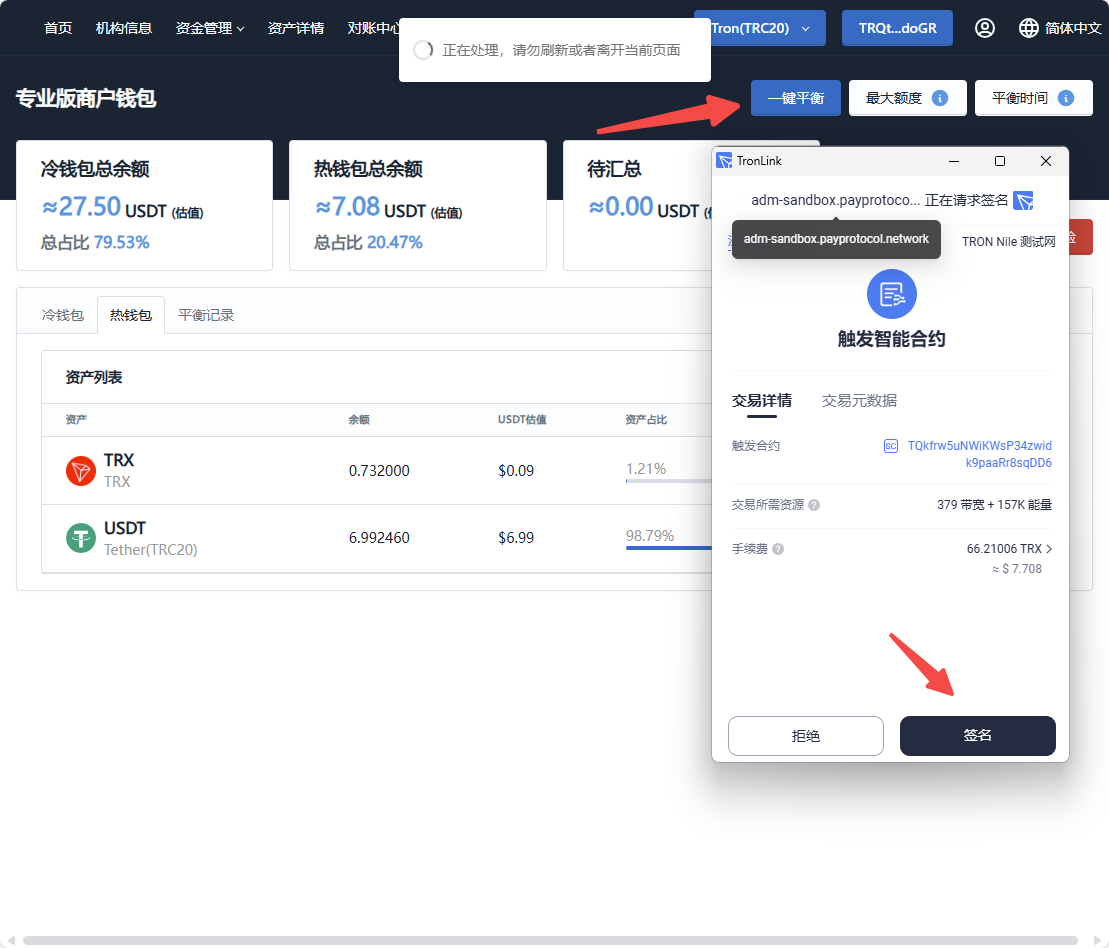Open the 资产详情 menu item
Screen dimensions: 1109x948
pyautogui.click(x=296, y=28)
